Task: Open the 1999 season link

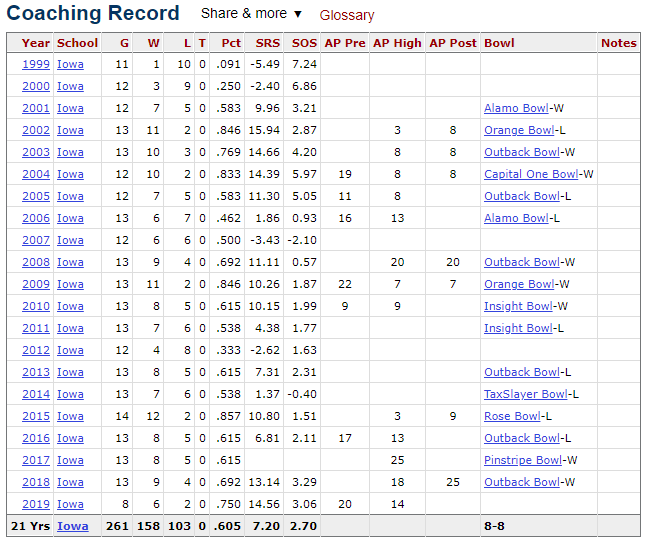Action: click(x=36, y=64)
